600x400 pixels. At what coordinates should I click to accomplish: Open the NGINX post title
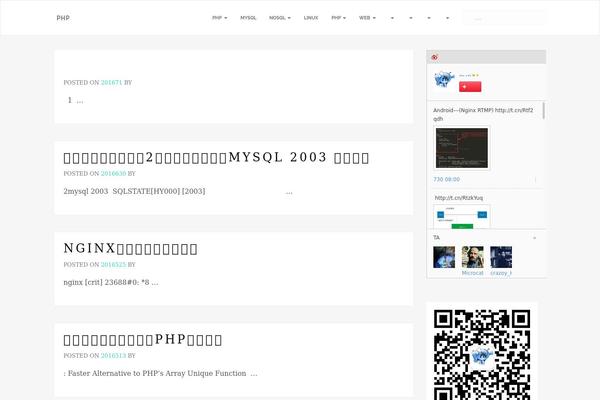point(130,249)
